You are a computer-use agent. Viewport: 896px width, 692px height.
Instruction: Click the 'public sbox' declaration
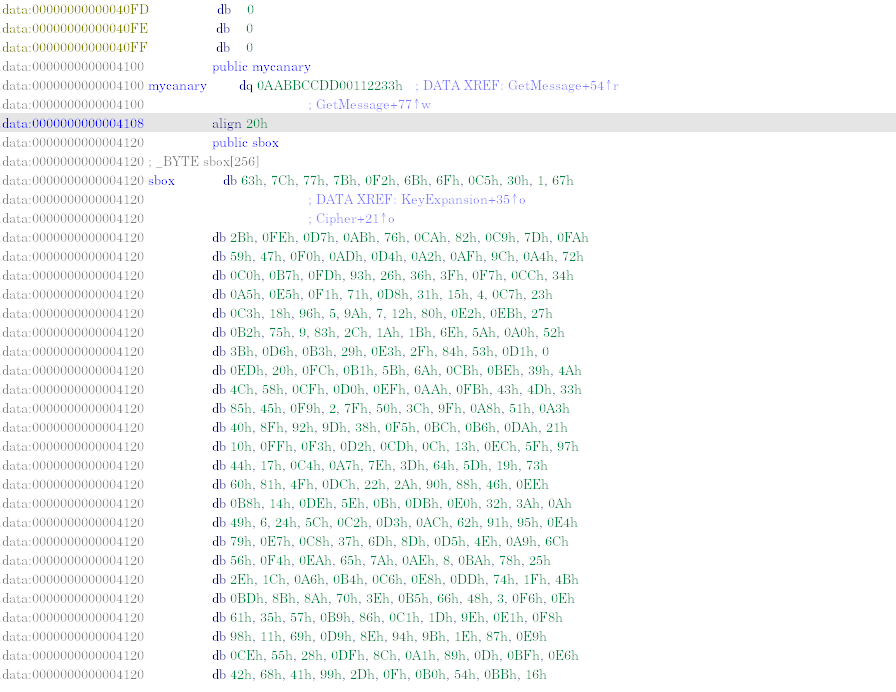point(245,143)
